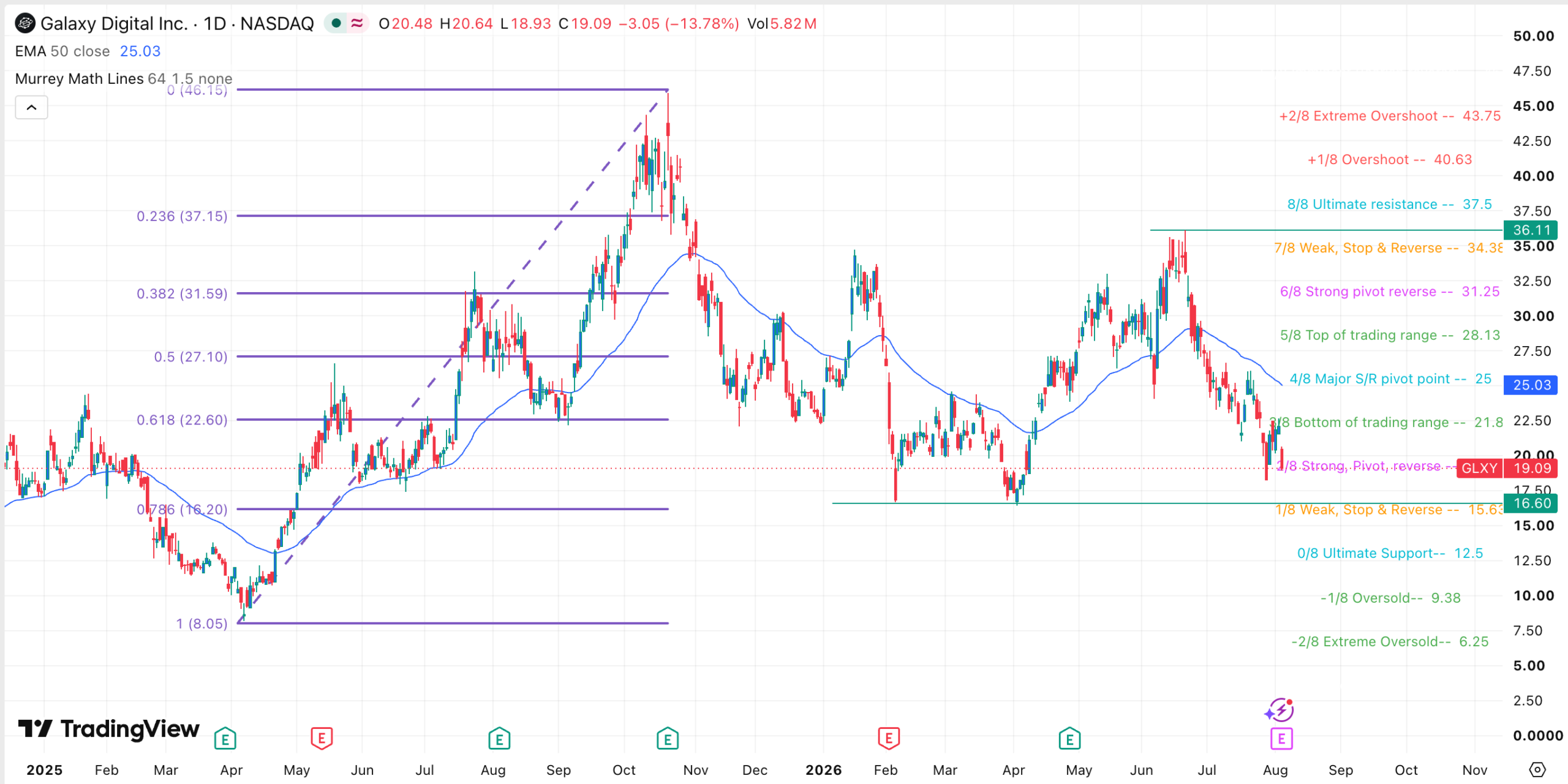This screenshot has height=784, width=1568.
Task: Click the Dec label on time axis
Action: 755,770
